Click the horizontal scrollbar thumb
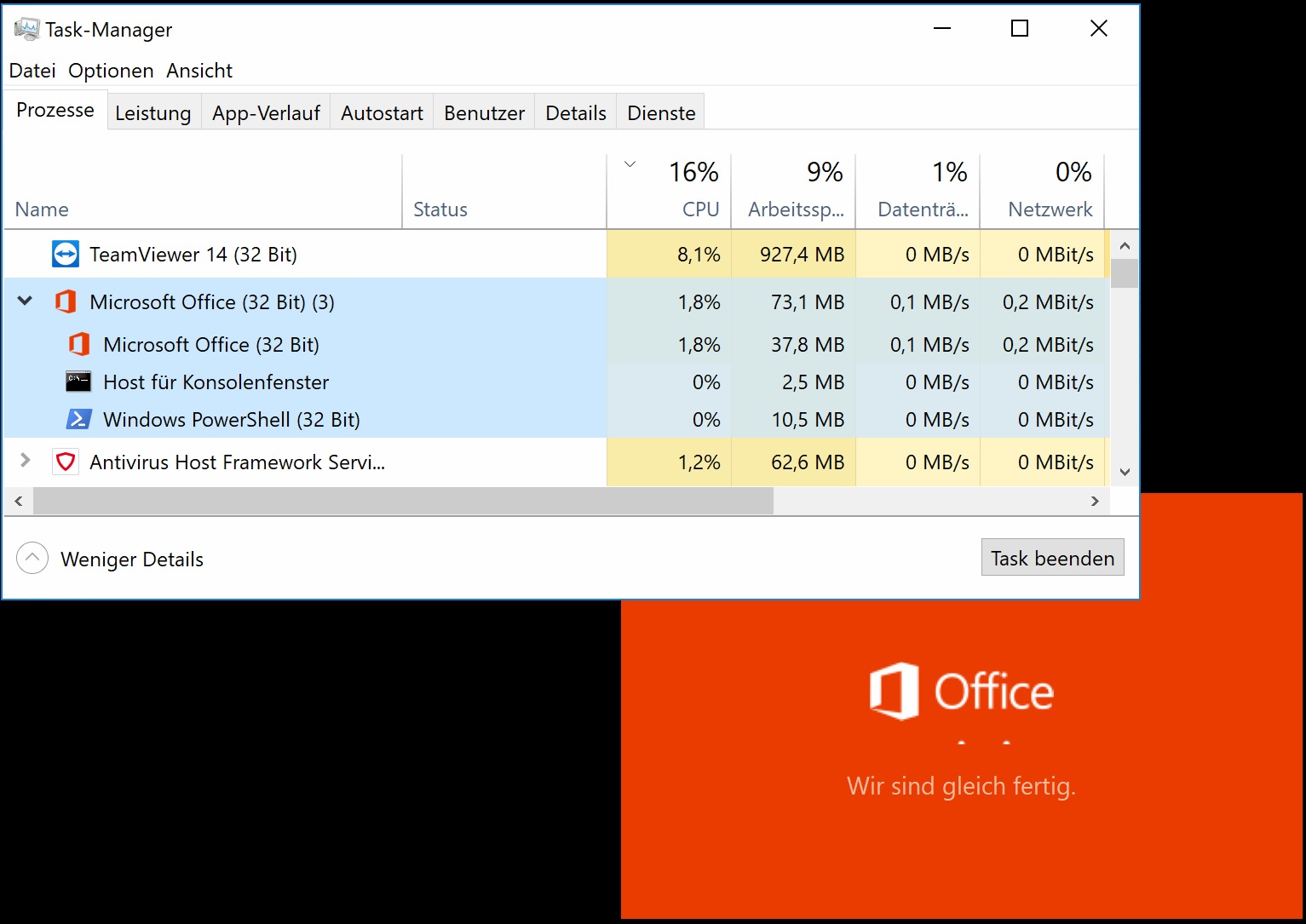This screenshot has width=1306, height=924. 403,501
